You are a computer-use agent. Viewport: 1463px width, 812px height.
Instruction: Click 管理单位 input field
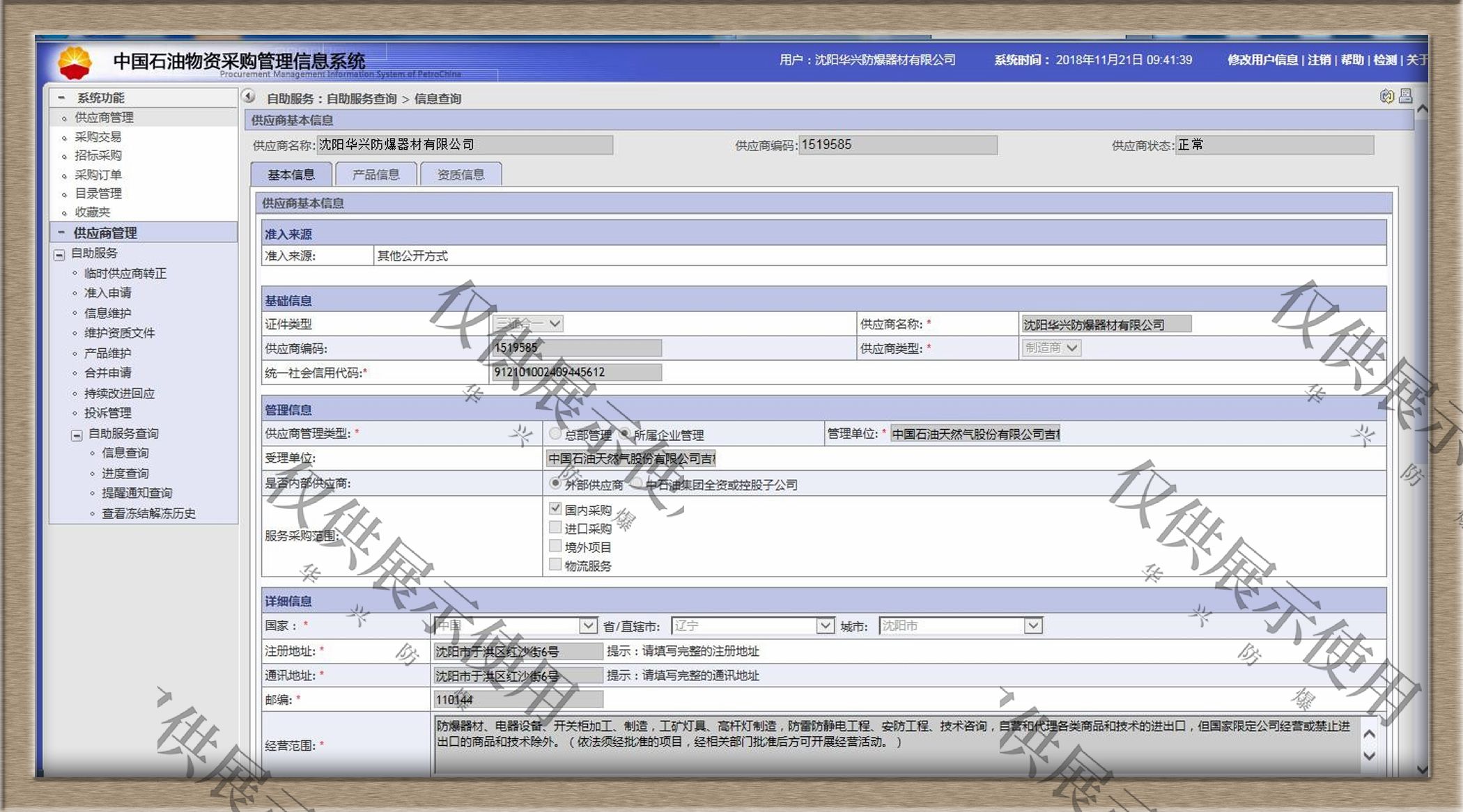[x=975, y=435]
